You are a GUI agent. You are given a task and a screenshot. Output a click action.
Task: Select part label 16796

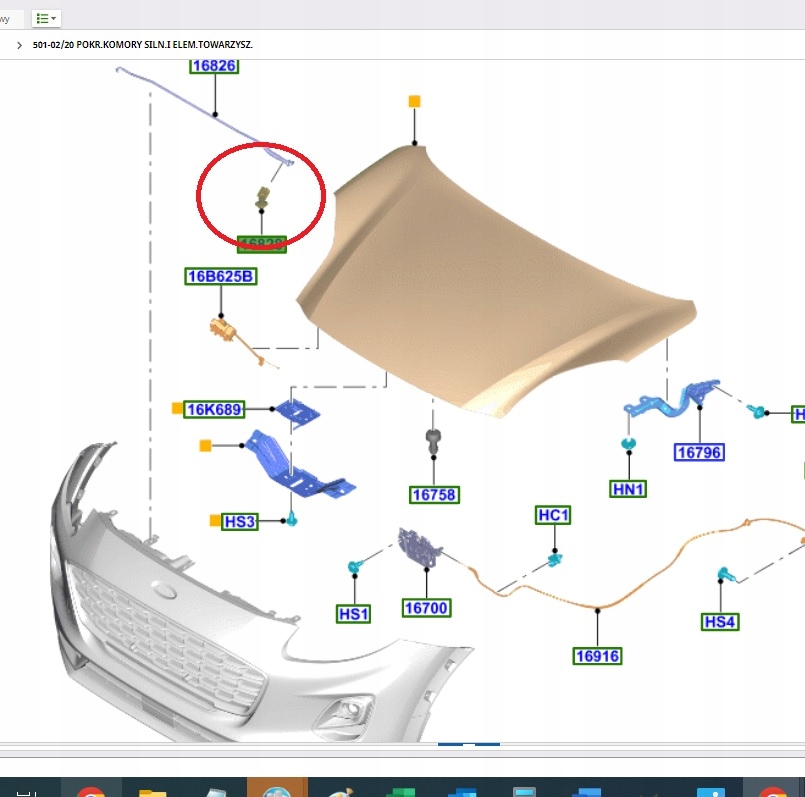pyautogui.click(x=699, y=452)
